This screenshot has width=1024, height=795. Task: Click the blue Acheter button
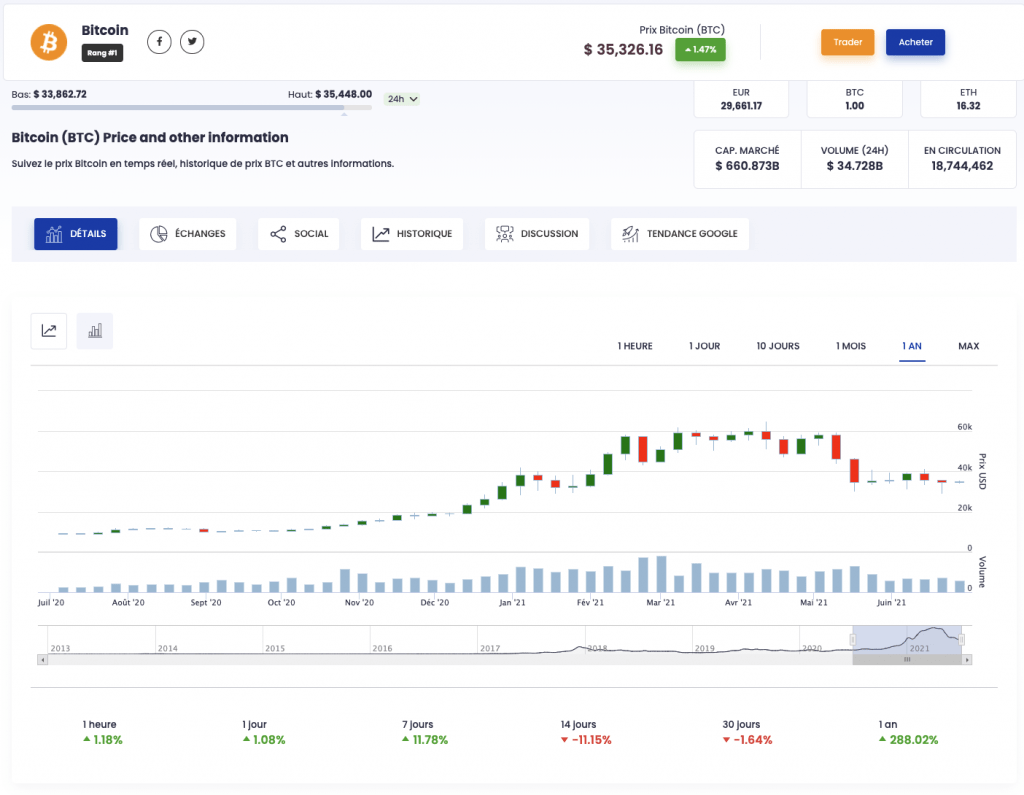coord(916,42)
